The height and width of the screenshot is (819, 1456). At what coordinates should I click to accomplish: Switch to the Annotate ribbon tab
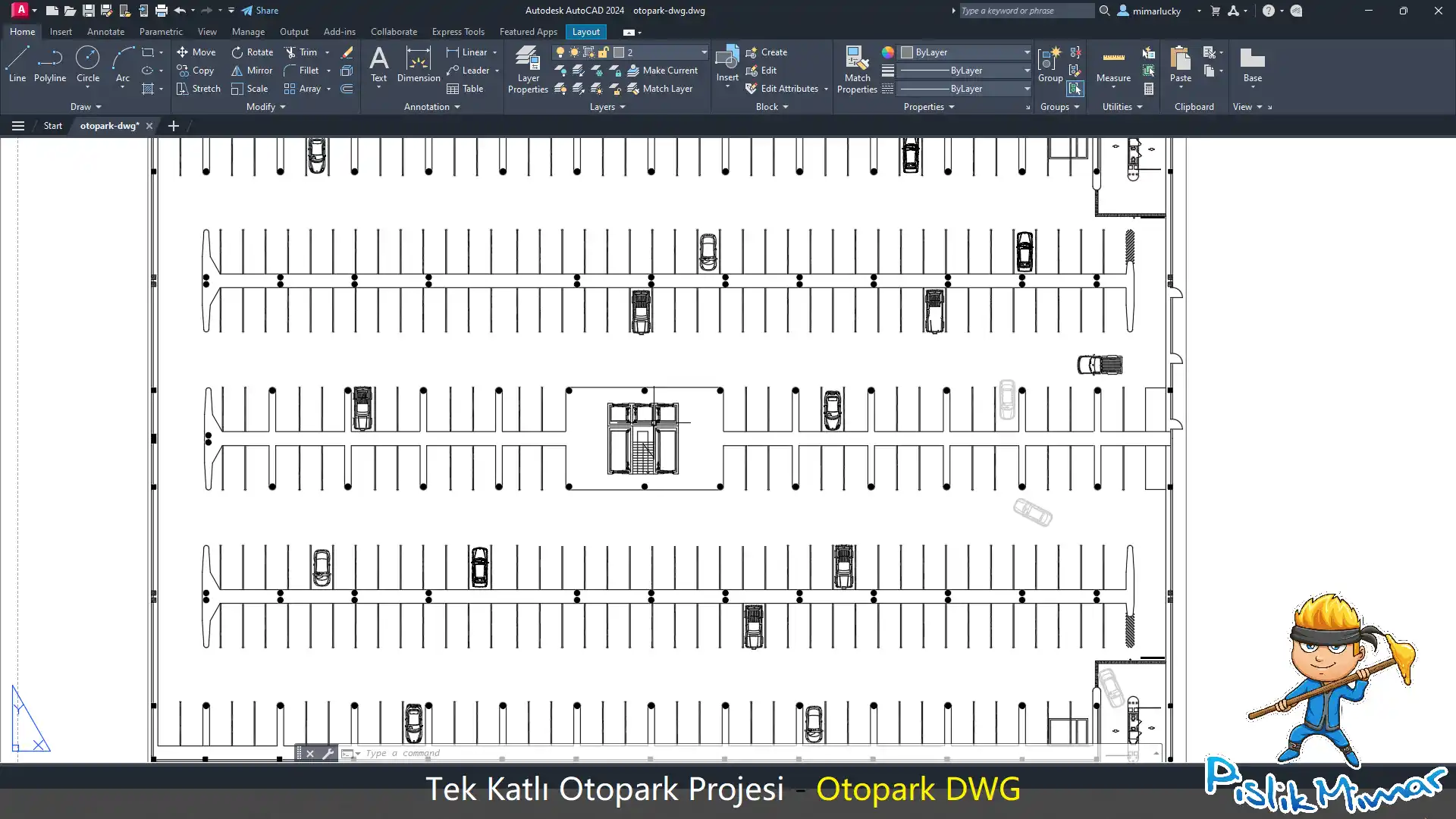[105, 32]
